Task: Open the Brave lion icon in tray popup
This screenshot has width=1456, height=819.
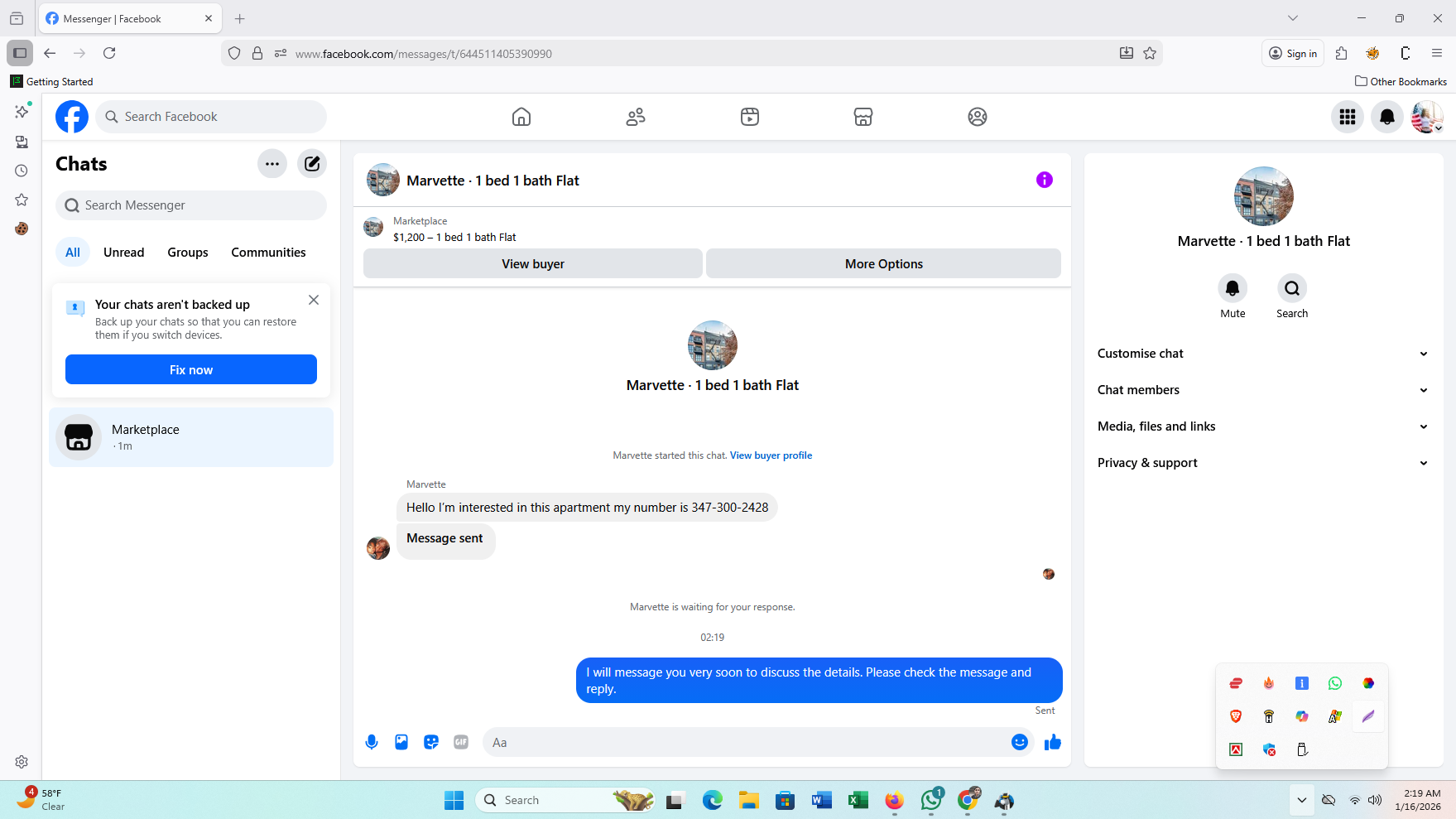Action: (x=1236, y=716)
